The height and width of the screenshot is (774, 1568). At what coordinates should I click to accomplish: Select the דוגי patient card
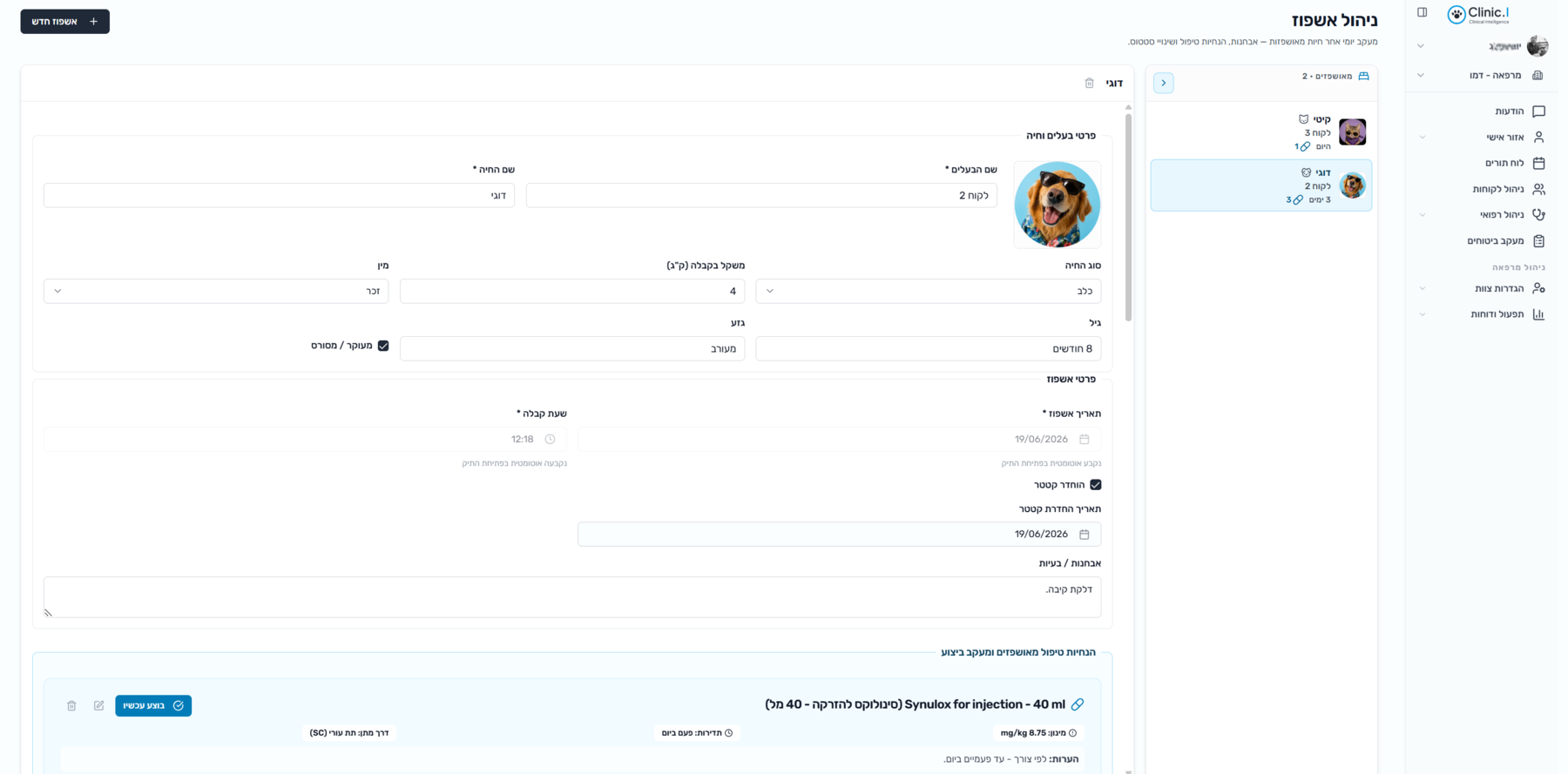click(x=1261, y=185)
